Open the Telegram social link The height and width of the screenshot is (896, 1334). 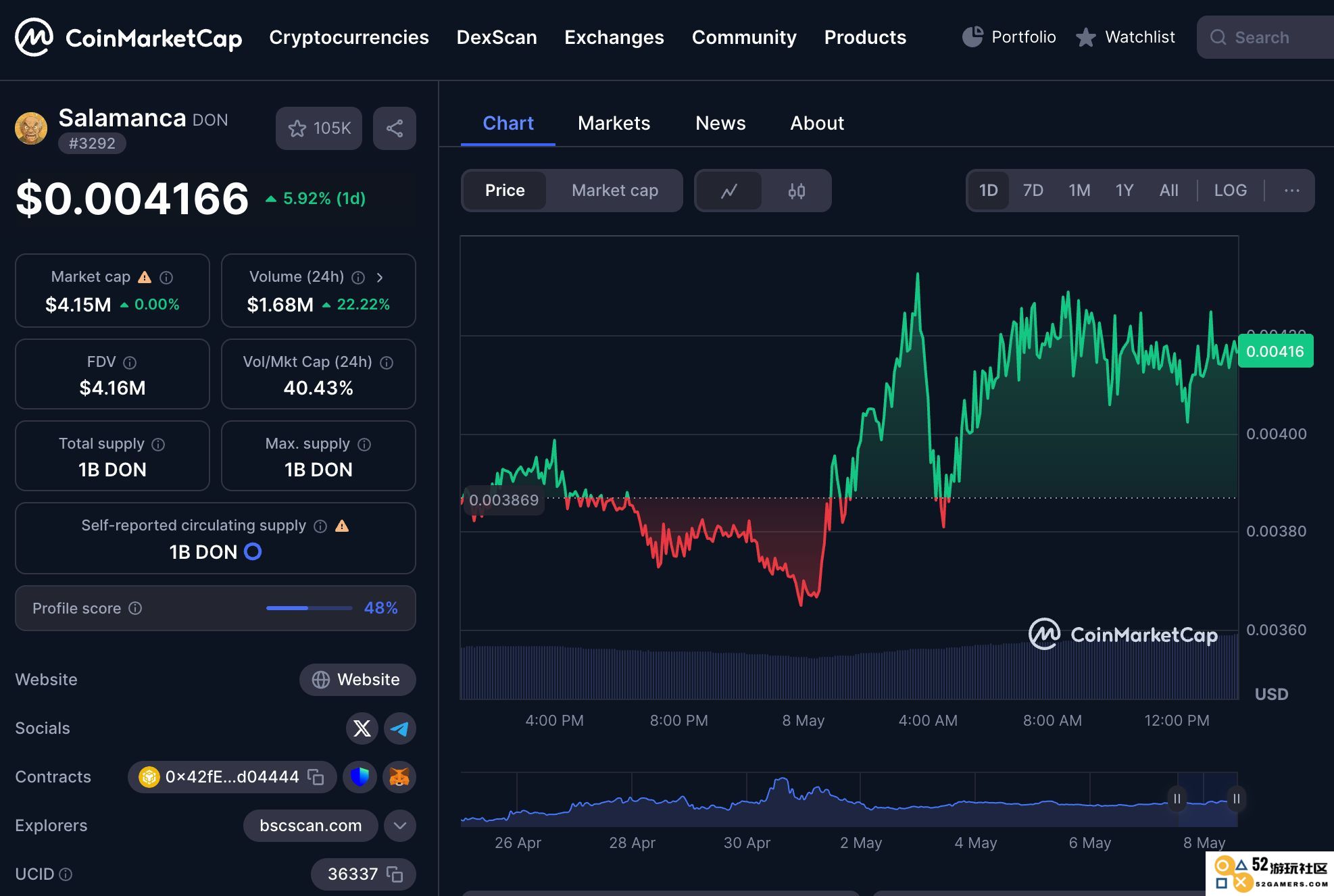click(400, 728)
